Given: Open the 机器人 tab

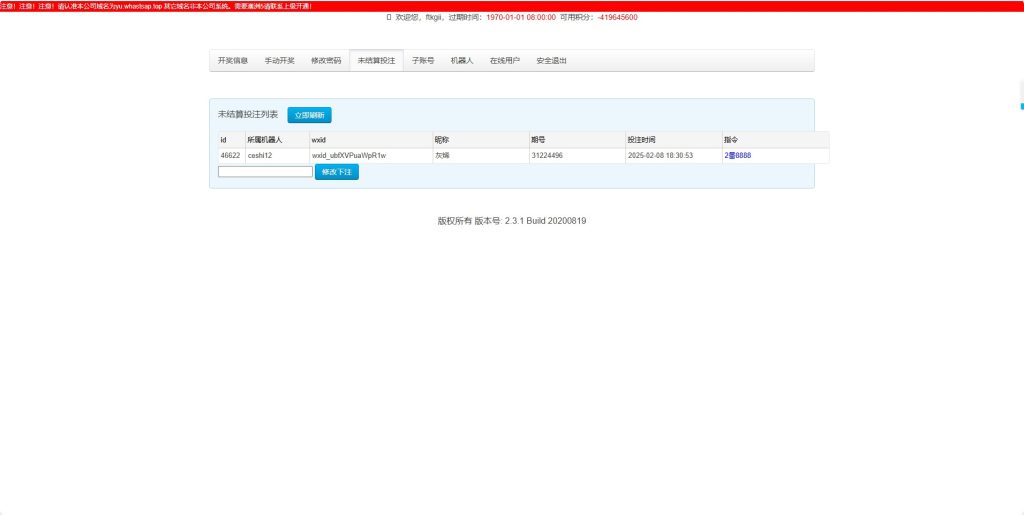Looking at the screenshot, I should click(x=462, y=61).
